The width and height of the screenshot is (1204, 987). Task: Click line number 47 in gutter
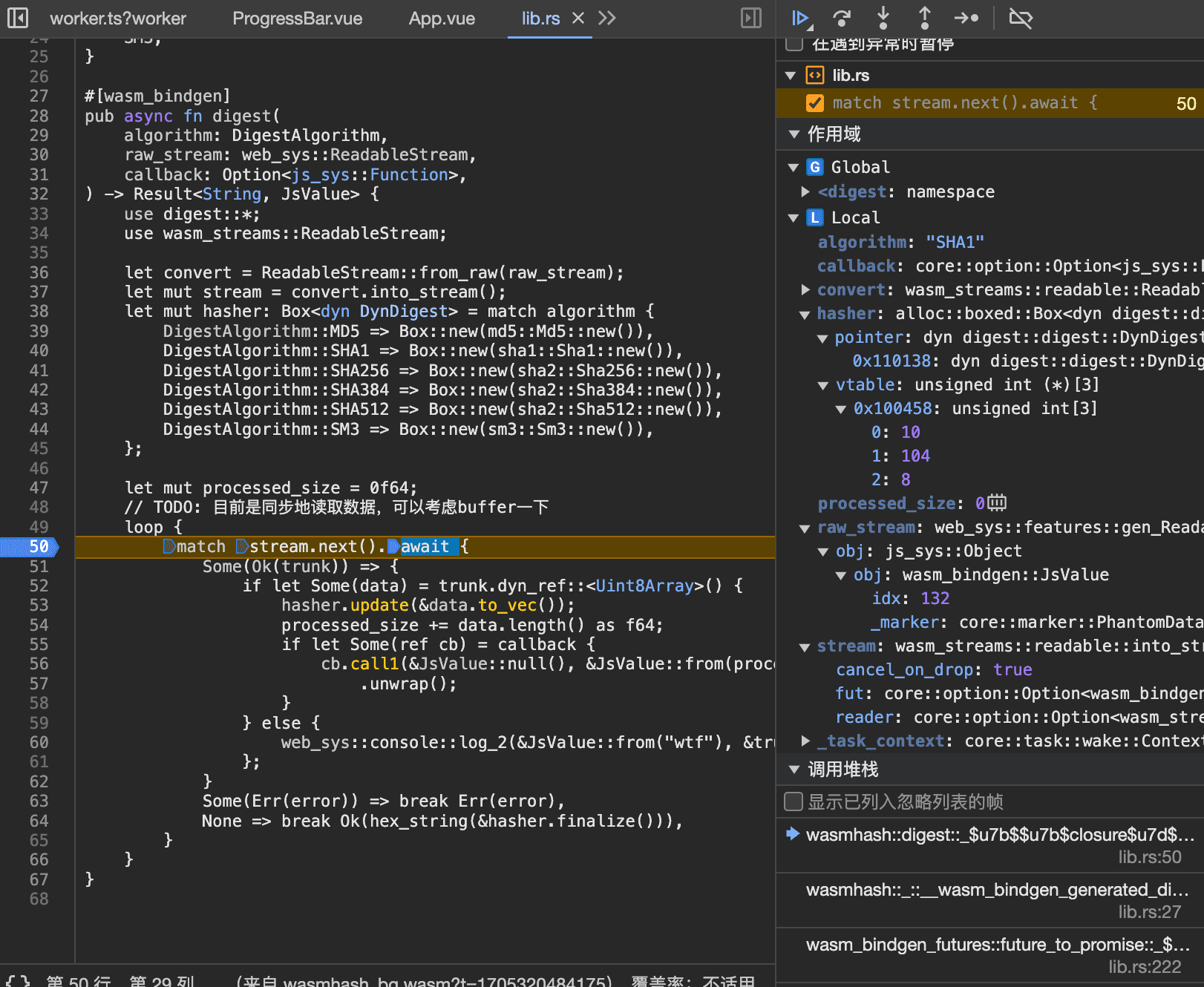pyautogui.click(x=39, y=488)
